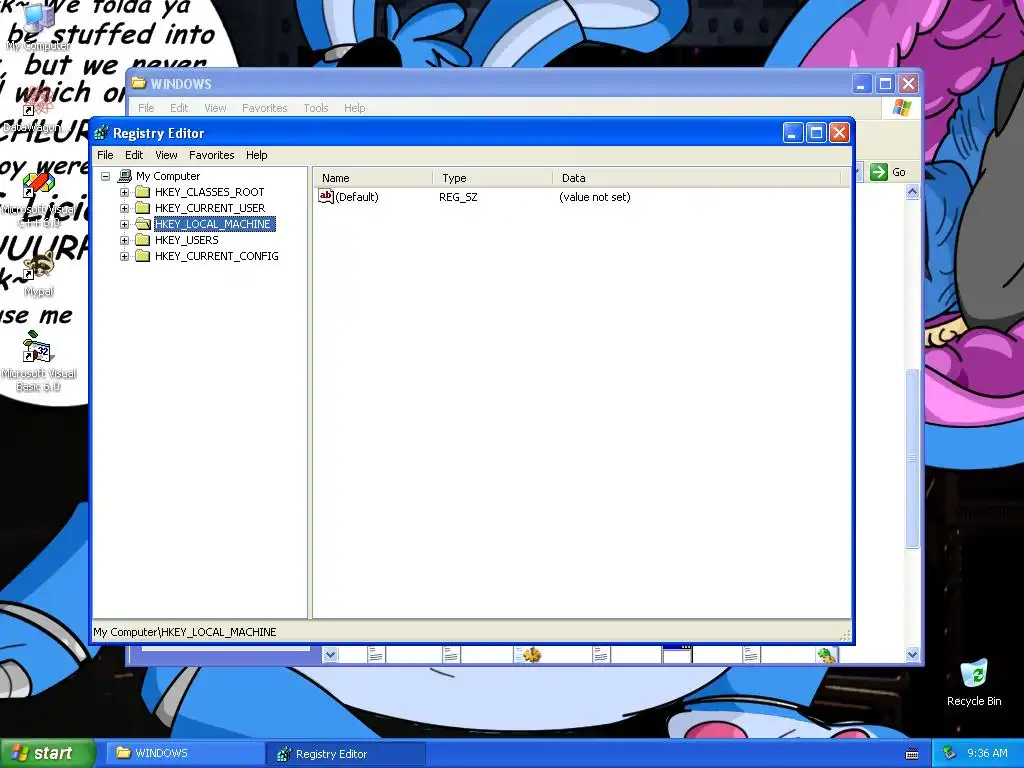The width and height of the screenshot is (1024, 768).
Task: Click the system tray network icon
Action: pyautogui.click(x=950, y=754)
